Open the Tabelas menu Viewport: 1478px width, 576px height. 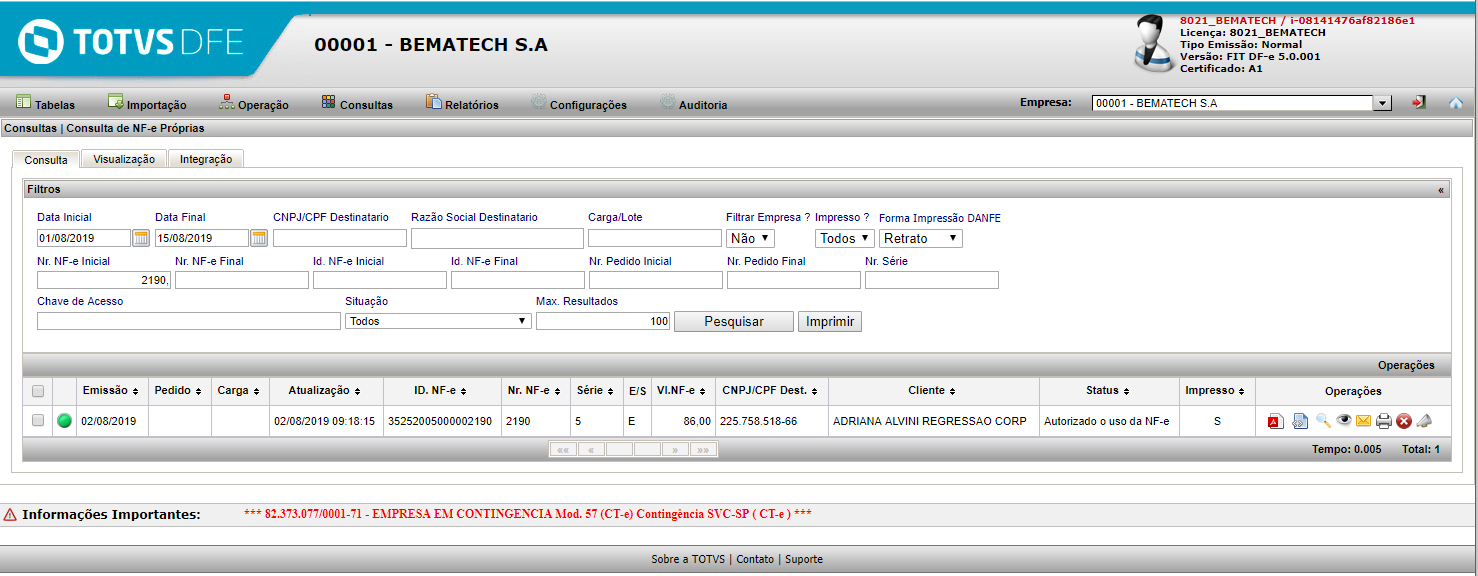click(x=46, y=104)
